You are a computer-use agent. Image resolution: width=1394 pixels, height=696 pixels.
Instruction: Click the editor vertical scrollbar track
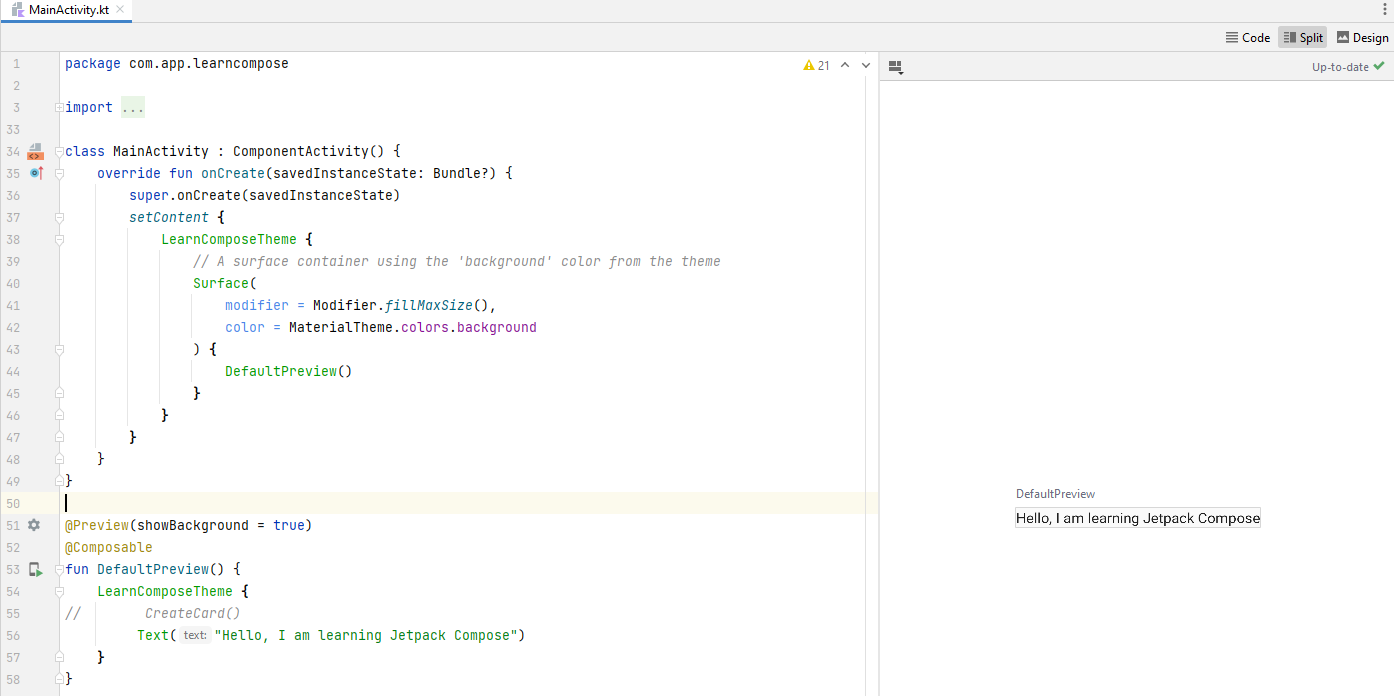click(x=866, y=380)
